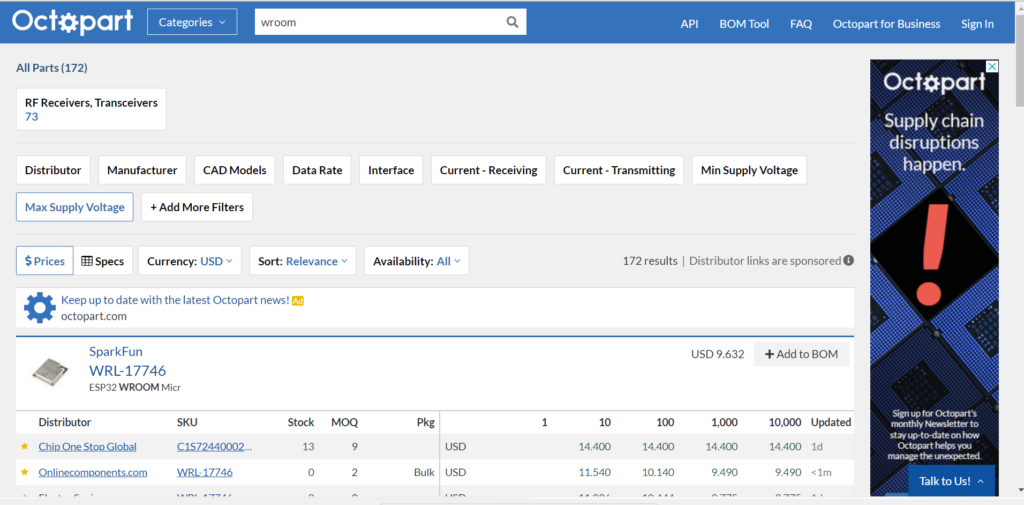Open the Distributor filter

[x=53, y=170]
